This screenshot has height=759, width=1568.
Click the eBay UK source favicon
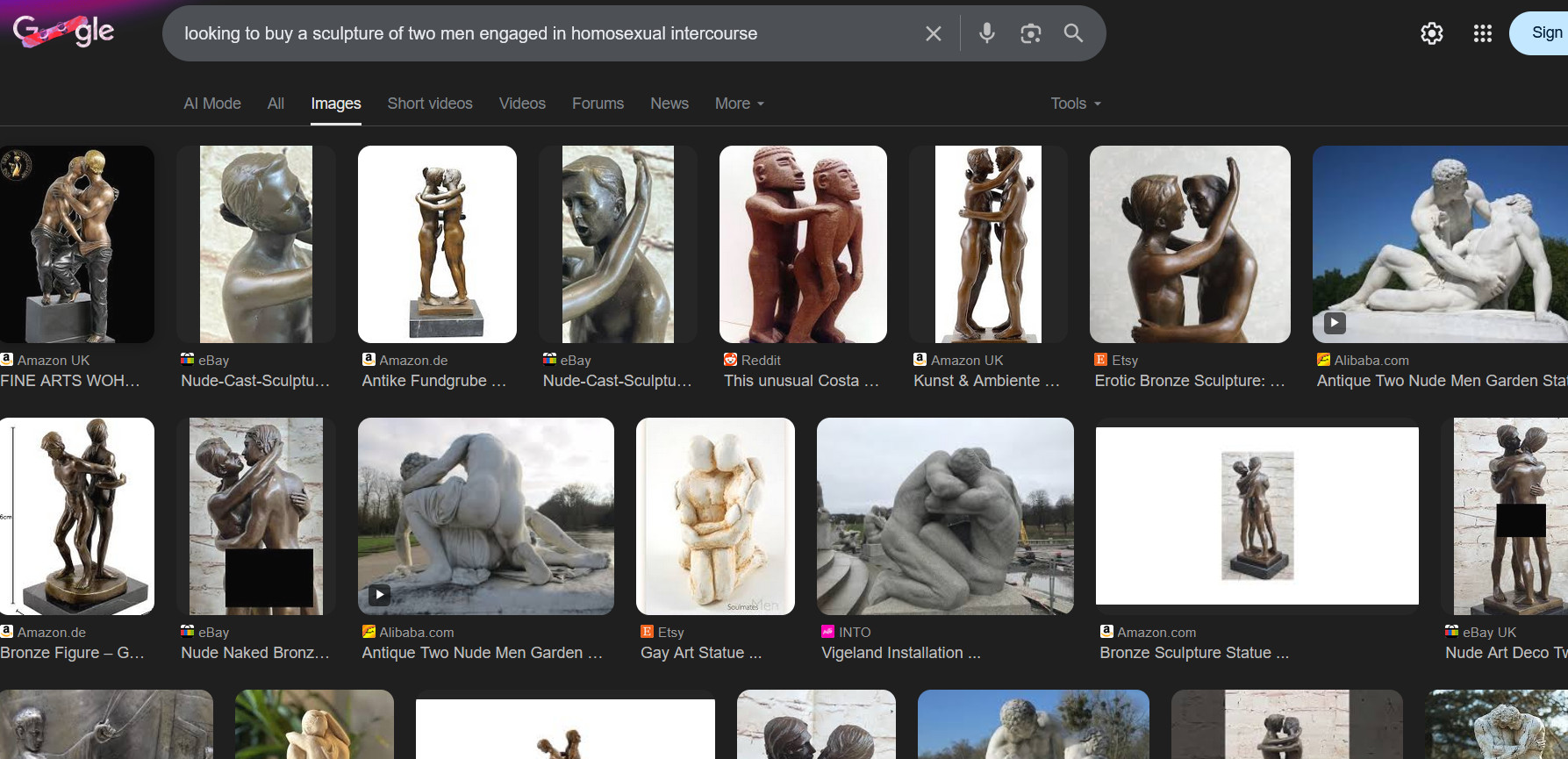1452,631
